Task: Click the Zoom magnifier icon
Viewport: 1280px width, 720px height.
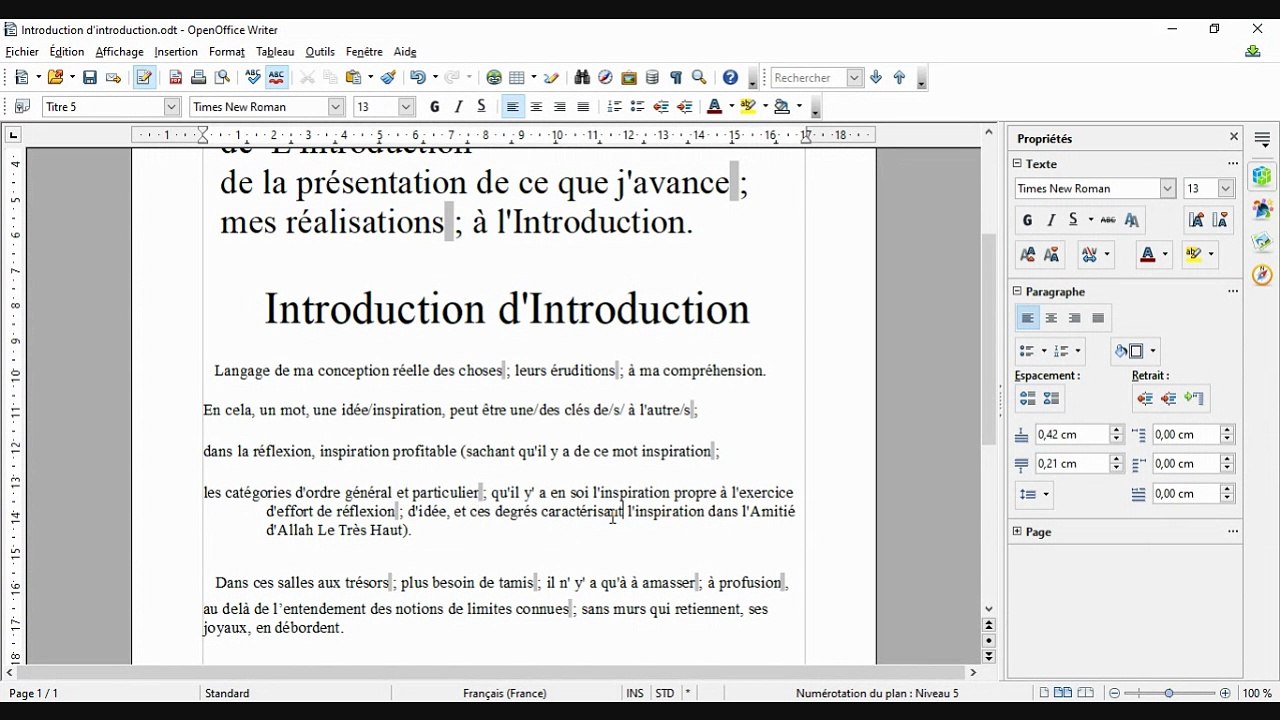Action: 699,77
